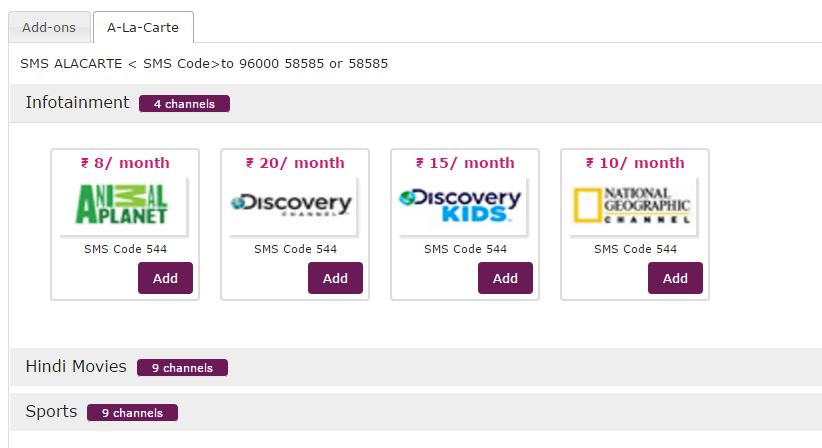The image size is (822, 448).
Task: Add Animal Planet channel to pack
Action: tap(165, 278)
